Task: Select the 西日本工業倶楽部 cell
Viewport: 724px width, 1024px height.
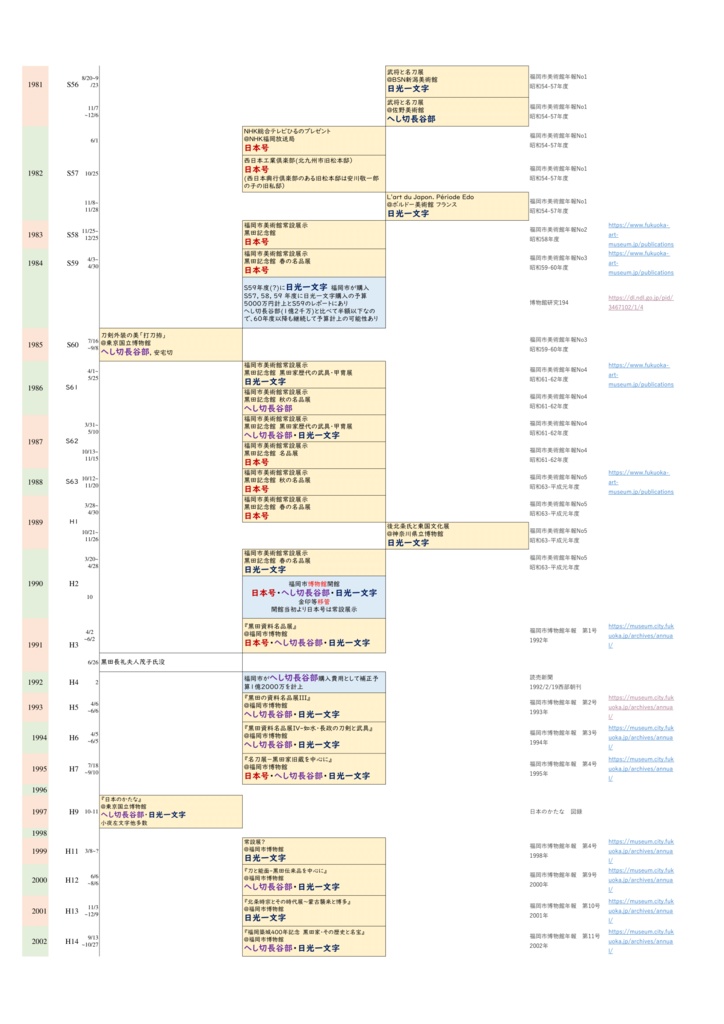Action: click(x=313, y=173)
